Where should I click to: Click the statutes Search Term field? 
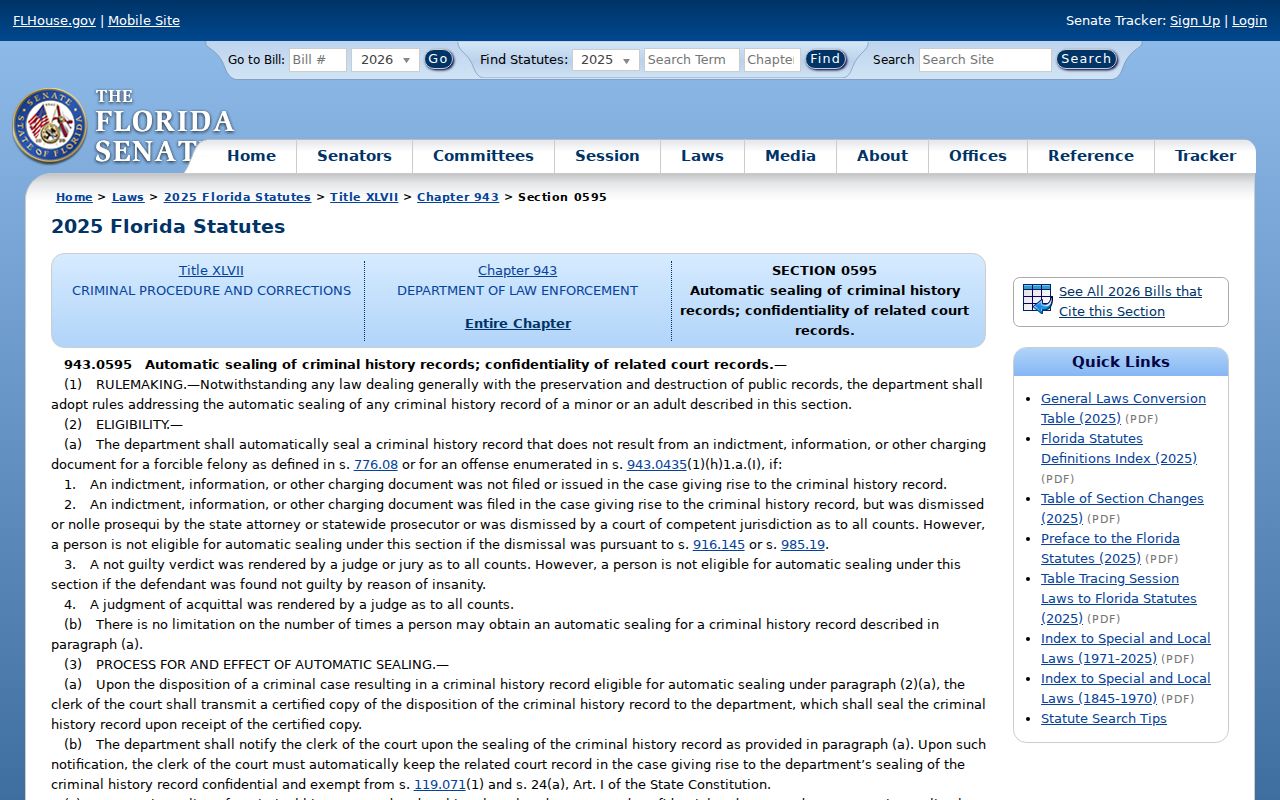click(692, 60)
